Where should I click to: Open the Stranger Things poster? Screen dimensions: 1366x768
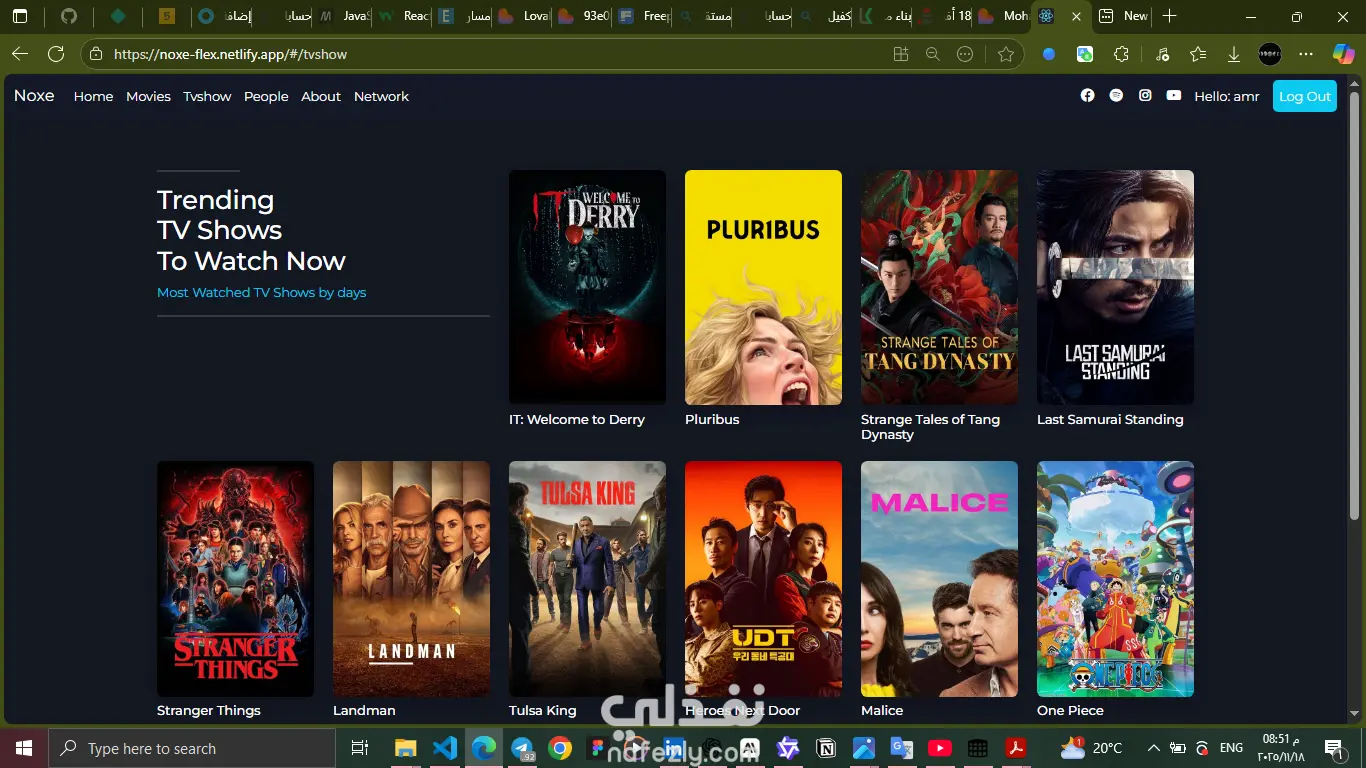click(x=235, y=579)
